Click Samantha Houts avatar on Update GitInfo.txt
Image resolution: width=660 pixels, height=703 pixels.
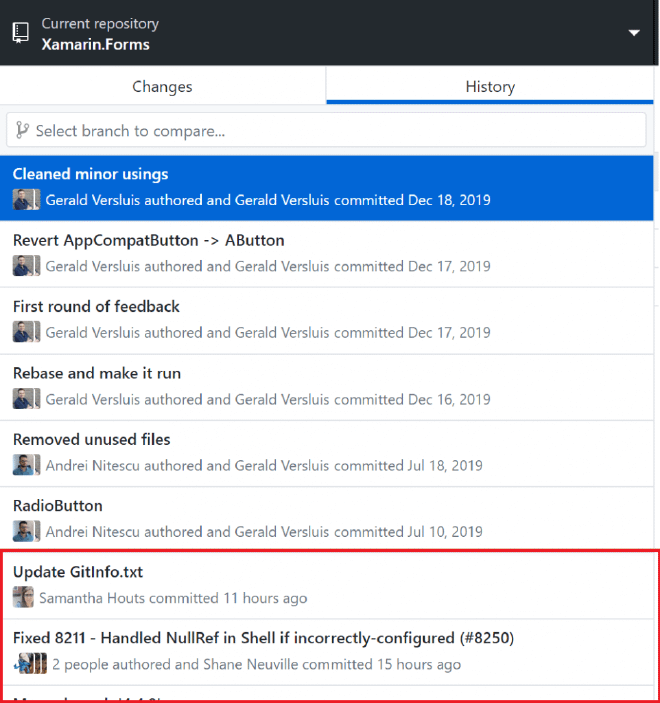pos(23,597)
